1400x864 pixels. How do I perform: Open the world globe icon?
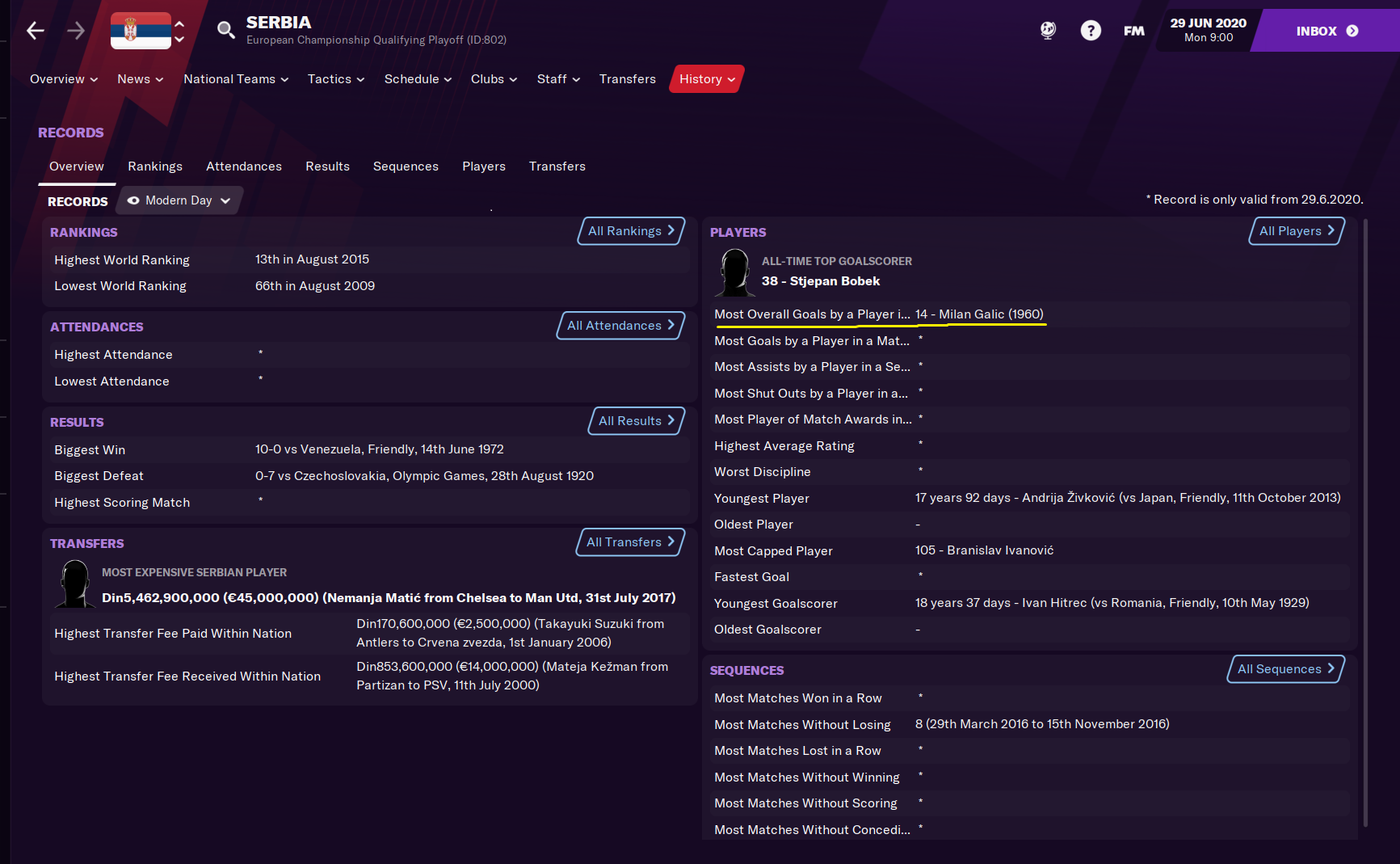click(x=1048, y=31)
